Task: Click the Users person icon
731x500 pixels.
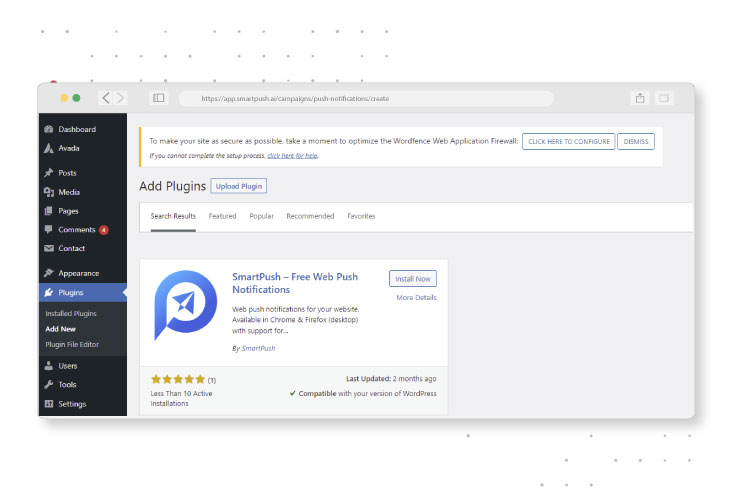Action: (48, 366)
